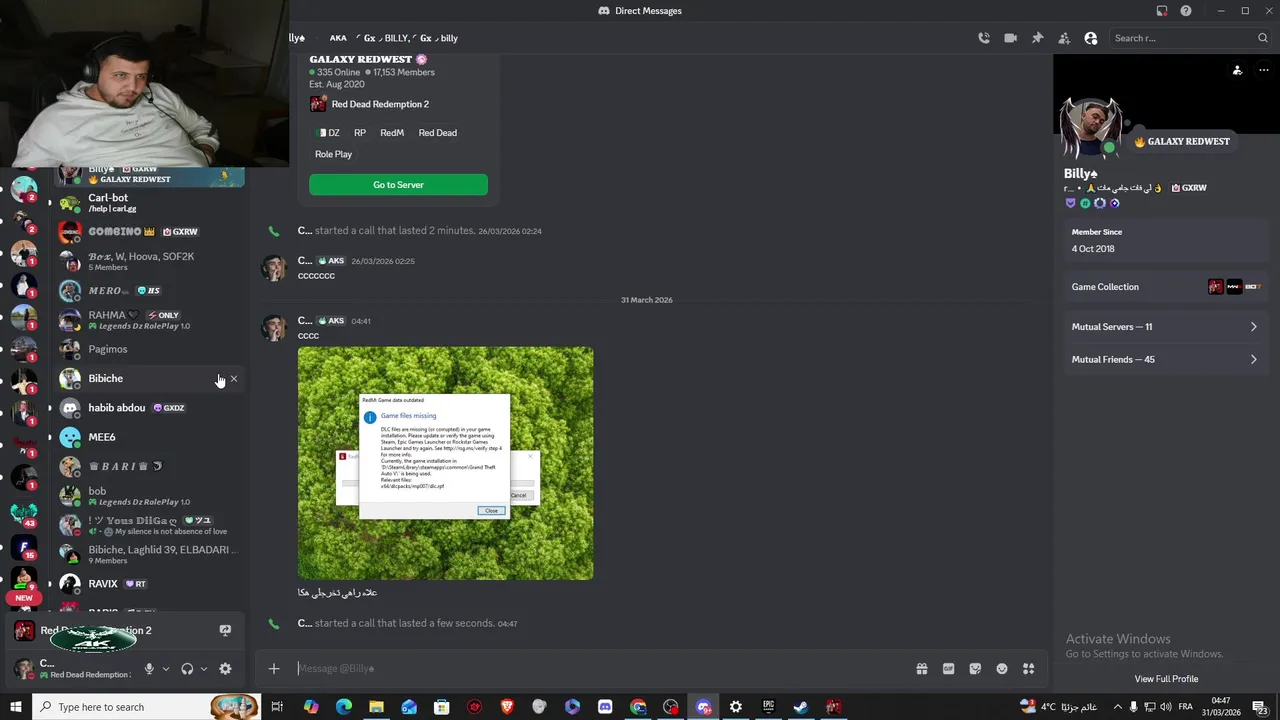Open Game Collection in the profile
Screen dimensions: 1280x720
coord(1164,287)
